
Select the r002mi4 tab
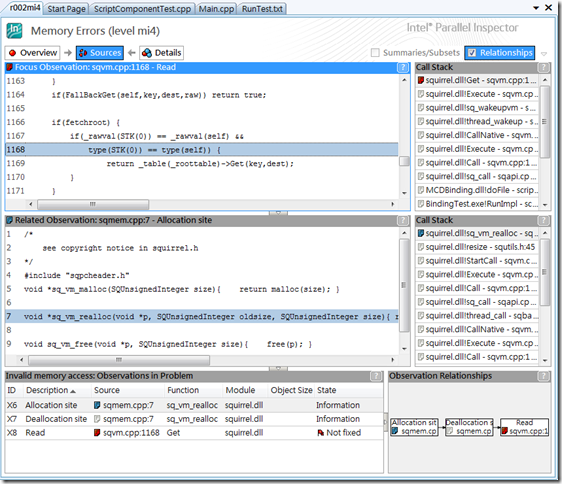(x=24, y=8)
